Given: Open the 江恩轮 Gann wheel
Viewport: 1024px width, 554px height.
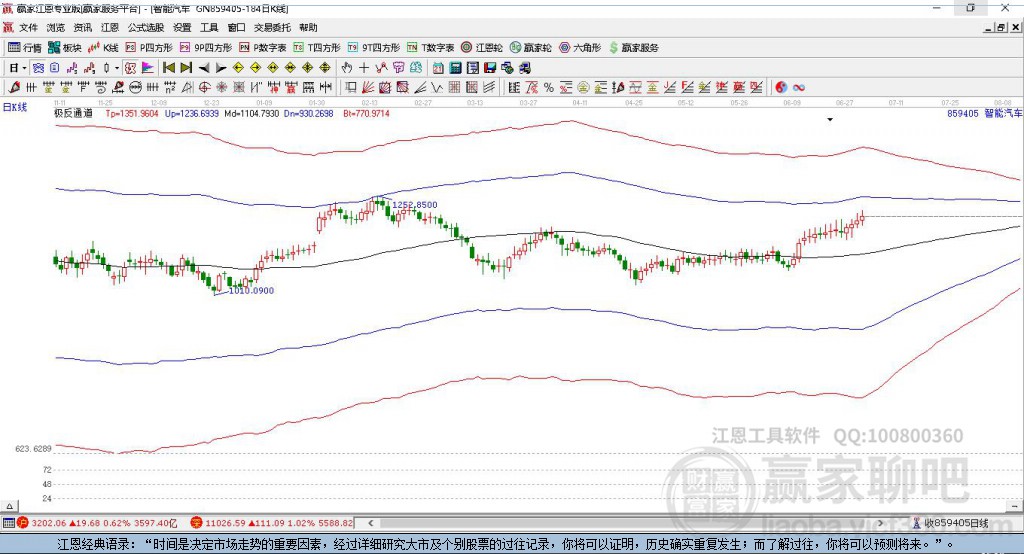Looking at the screenshot, I should click(x=482, y=48).
